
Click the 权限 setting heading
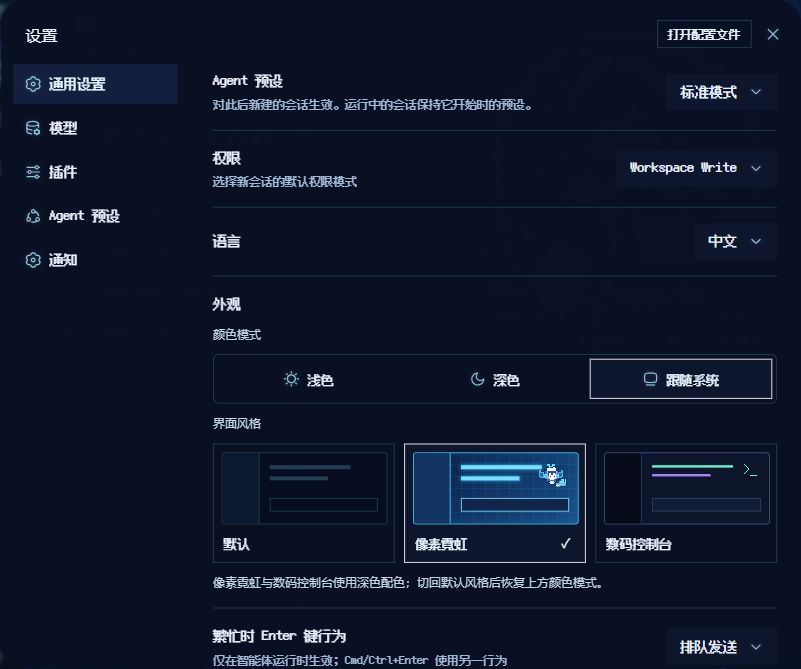coord(226,158)
